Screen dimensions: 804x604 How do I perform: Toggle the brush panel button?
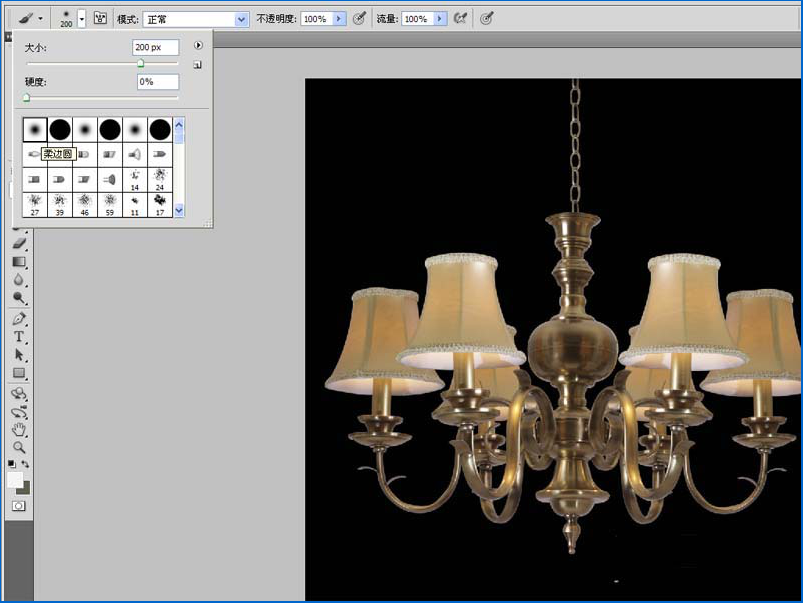point(100,19)
